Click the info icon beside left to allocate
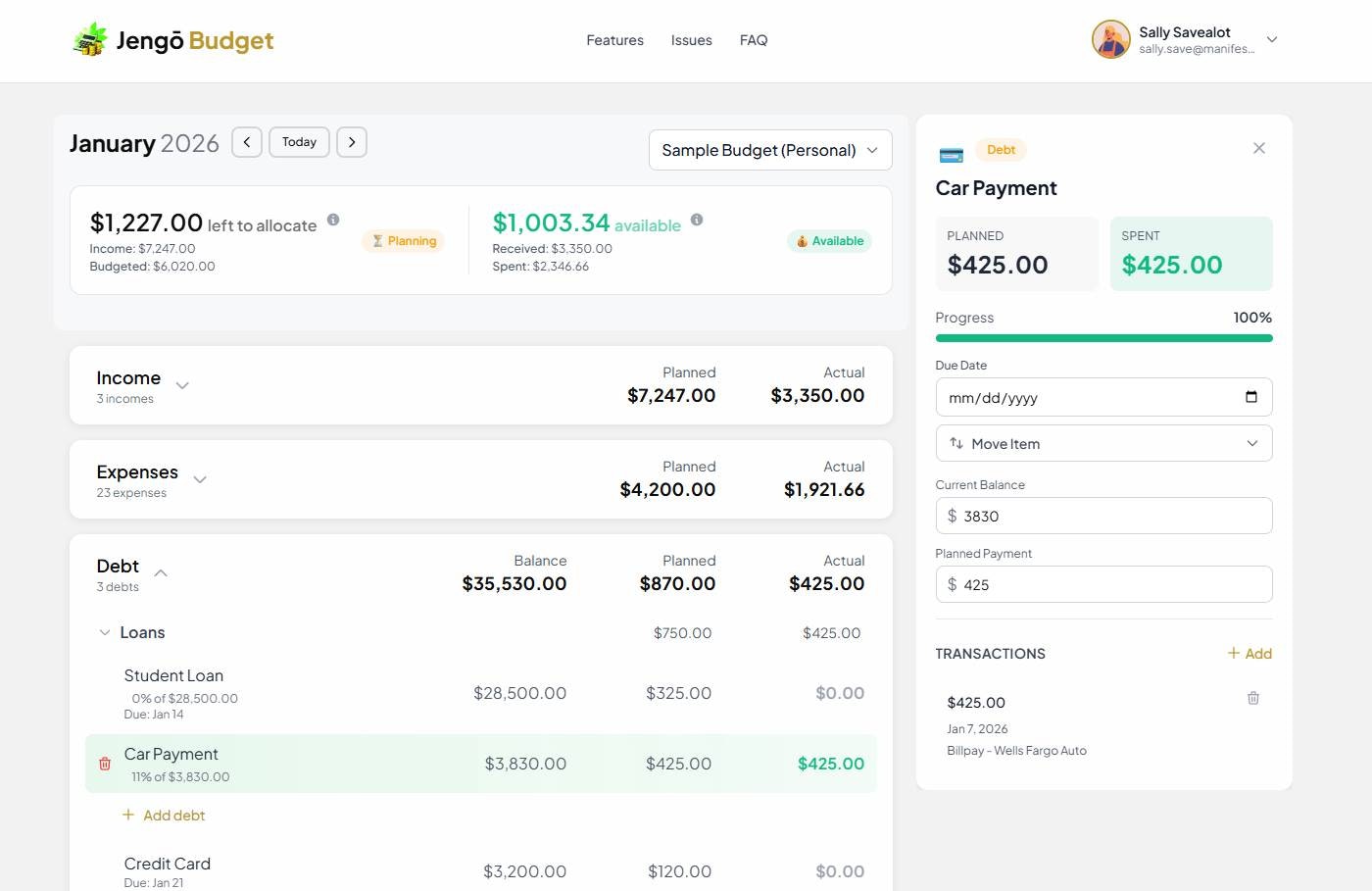Screen dimensions: 1372x891 pyautogui.click(x=333, y=220)
